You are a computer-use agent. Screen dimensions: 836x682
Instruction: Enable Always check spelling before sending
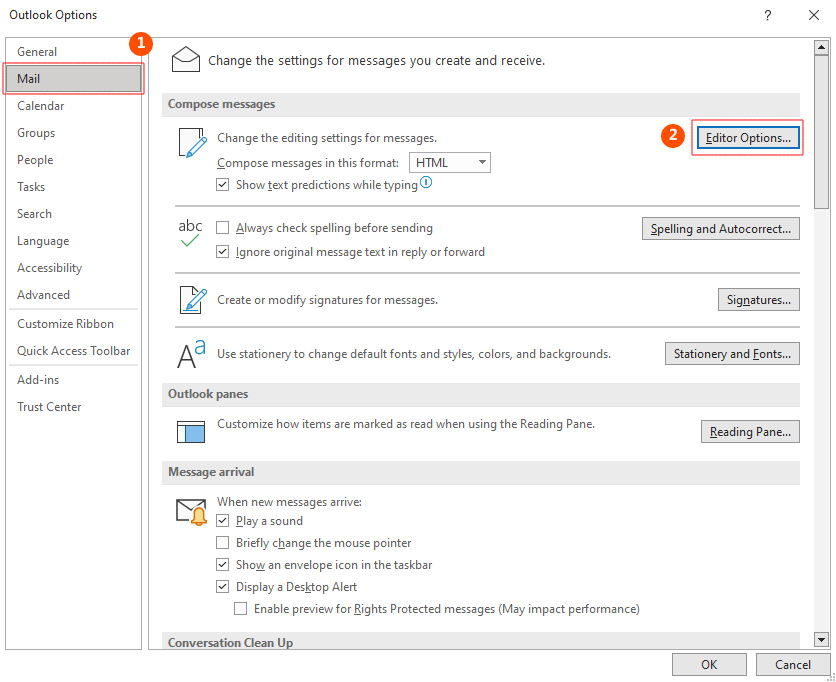pyautogui.click(x=223, y=228)
